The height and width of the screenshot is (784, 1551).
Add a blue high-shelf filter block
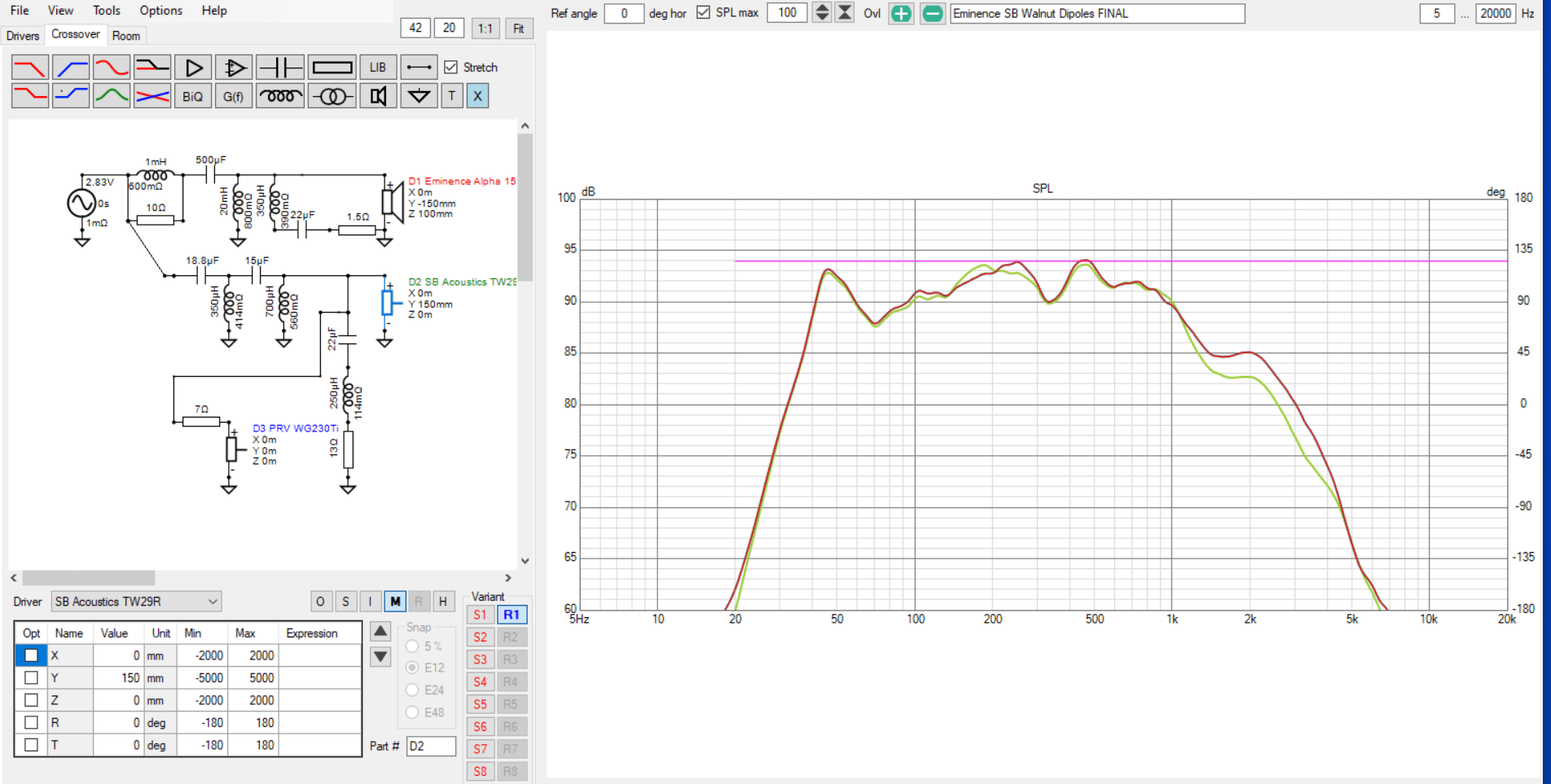[x=71, y=96]
